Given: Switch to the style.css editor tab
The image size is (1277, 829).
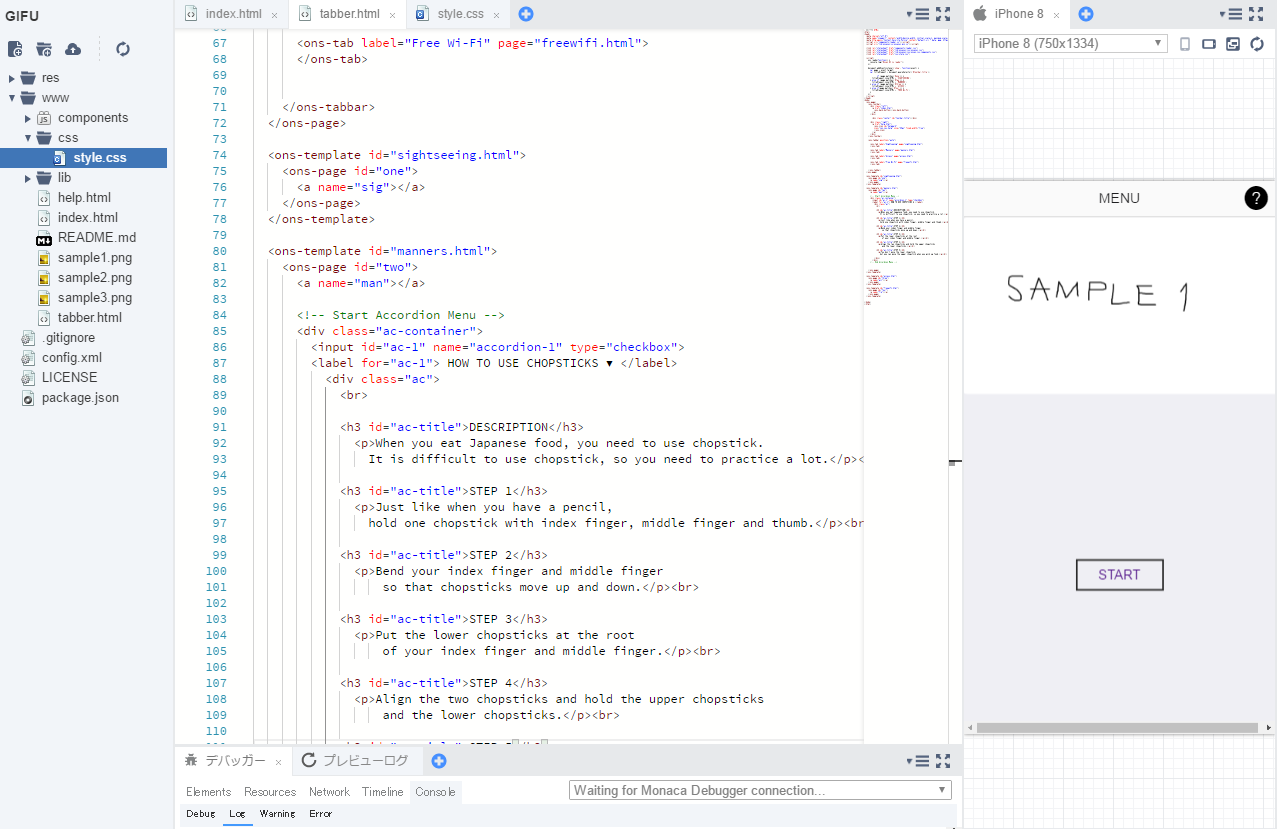Looking at the screenshot, I should pos(460,14).
